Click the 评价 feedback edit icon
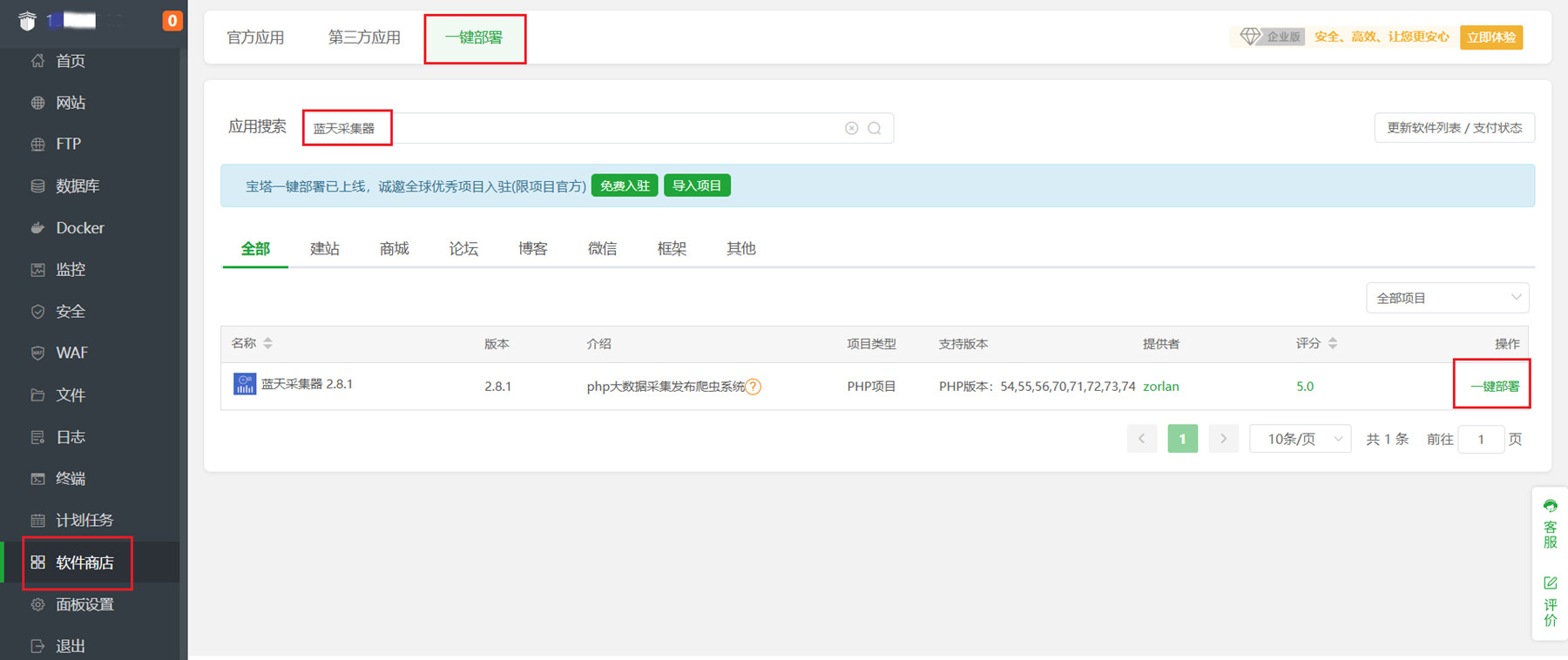The image size is (1568, 660). (x=1551, y=583)
